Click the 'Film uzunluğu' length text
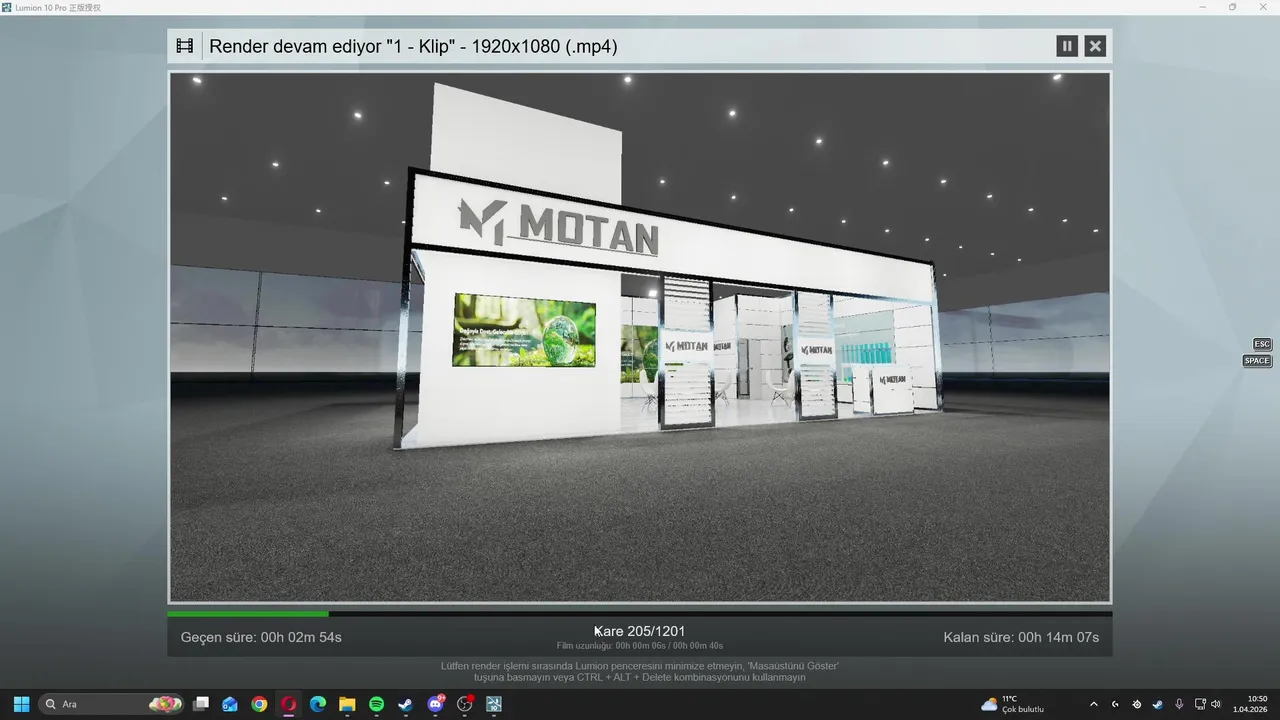Viewport: 1280px width, 720px height. coord(640,646)
